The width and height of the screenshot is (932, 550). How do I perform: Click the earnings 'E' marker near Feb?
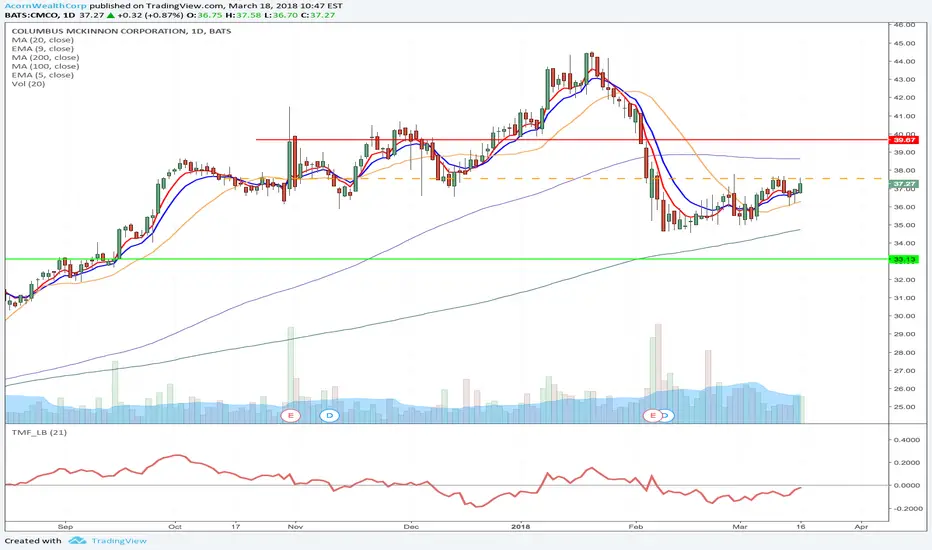pyautogui.click(x=653, y=415)
